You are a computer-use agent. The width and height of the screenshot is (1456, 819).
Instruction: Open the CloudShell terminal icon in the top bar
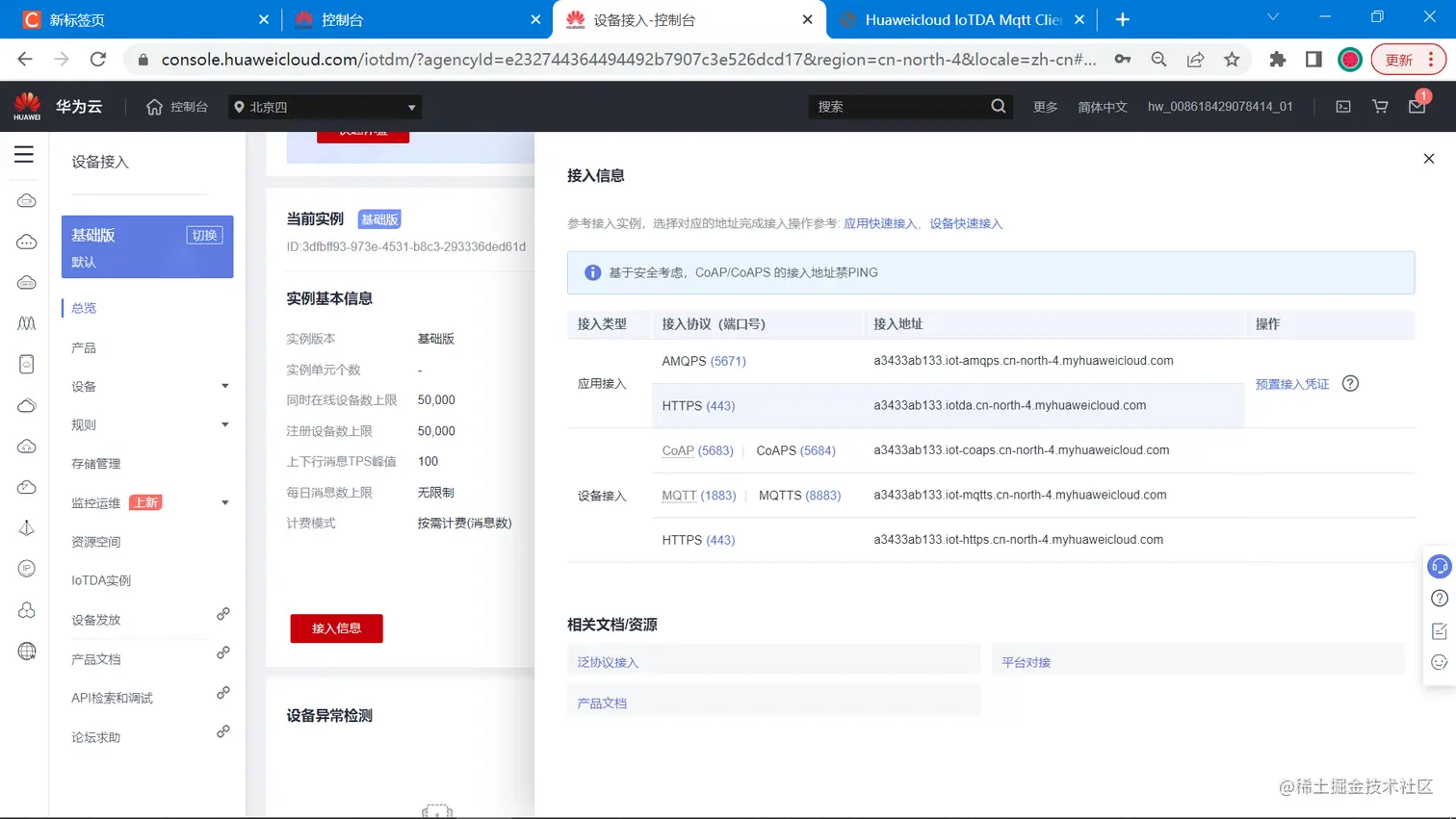[x=1343, y=107]
